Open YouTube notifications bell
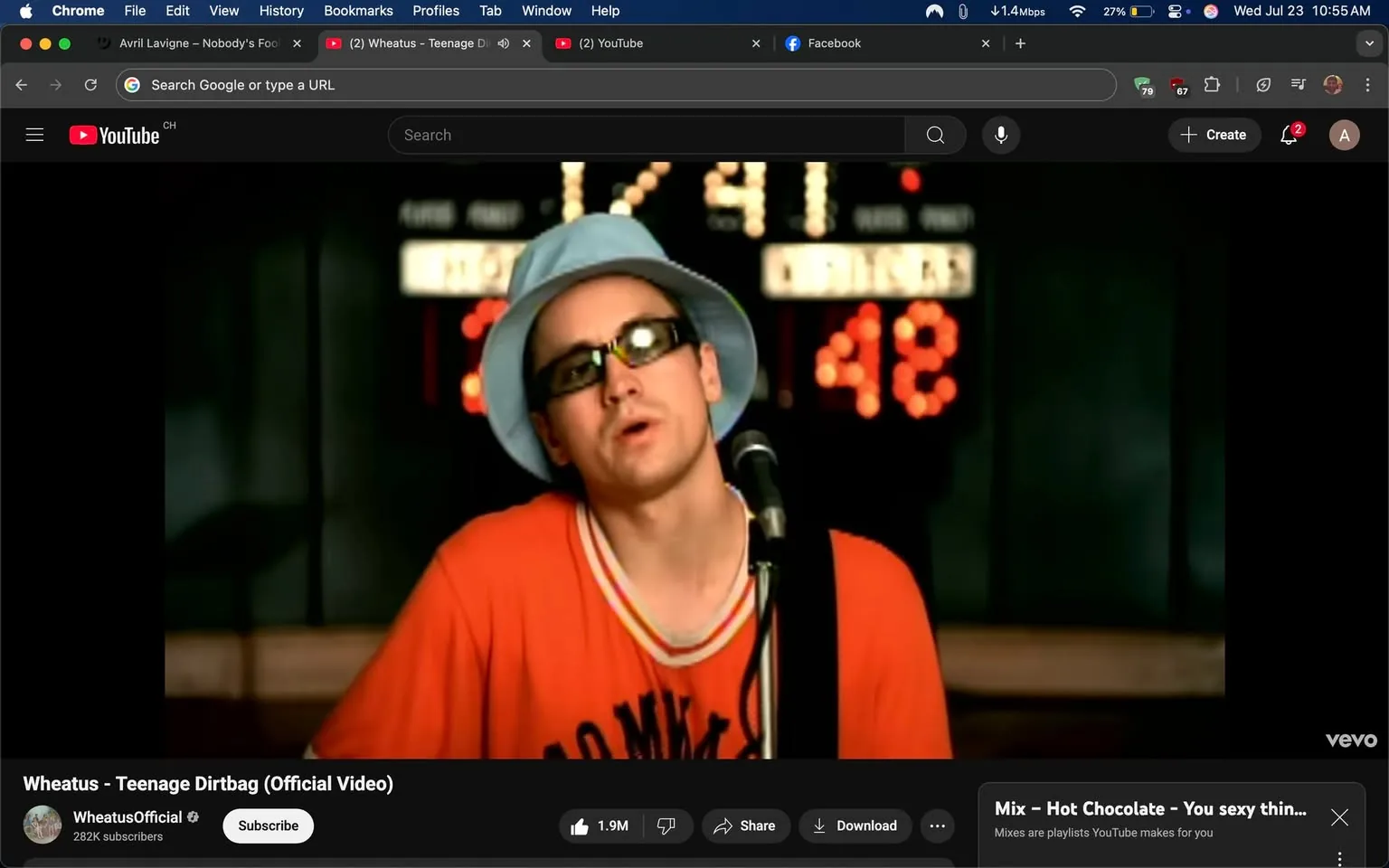This screenshot has height=868, width=1389. (1288, 135)
